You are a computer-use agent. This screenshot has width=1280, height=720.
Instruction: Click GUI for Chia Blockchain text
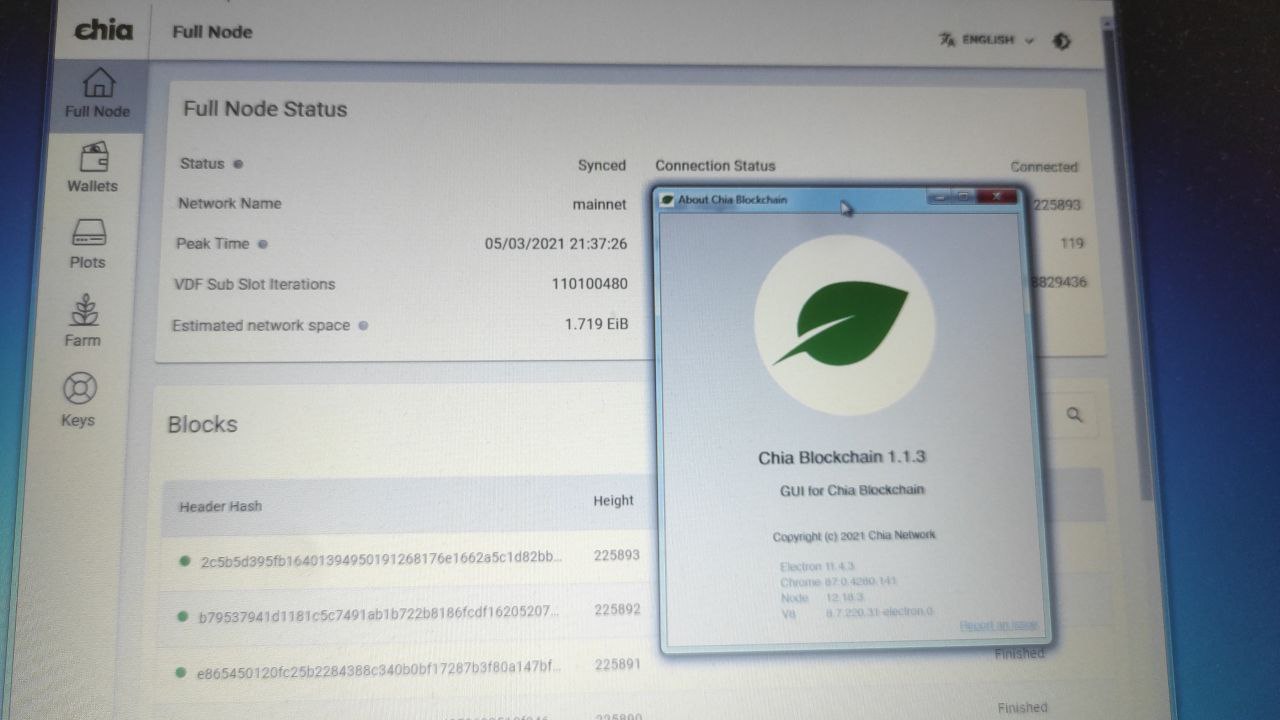(x=852, y=491)
